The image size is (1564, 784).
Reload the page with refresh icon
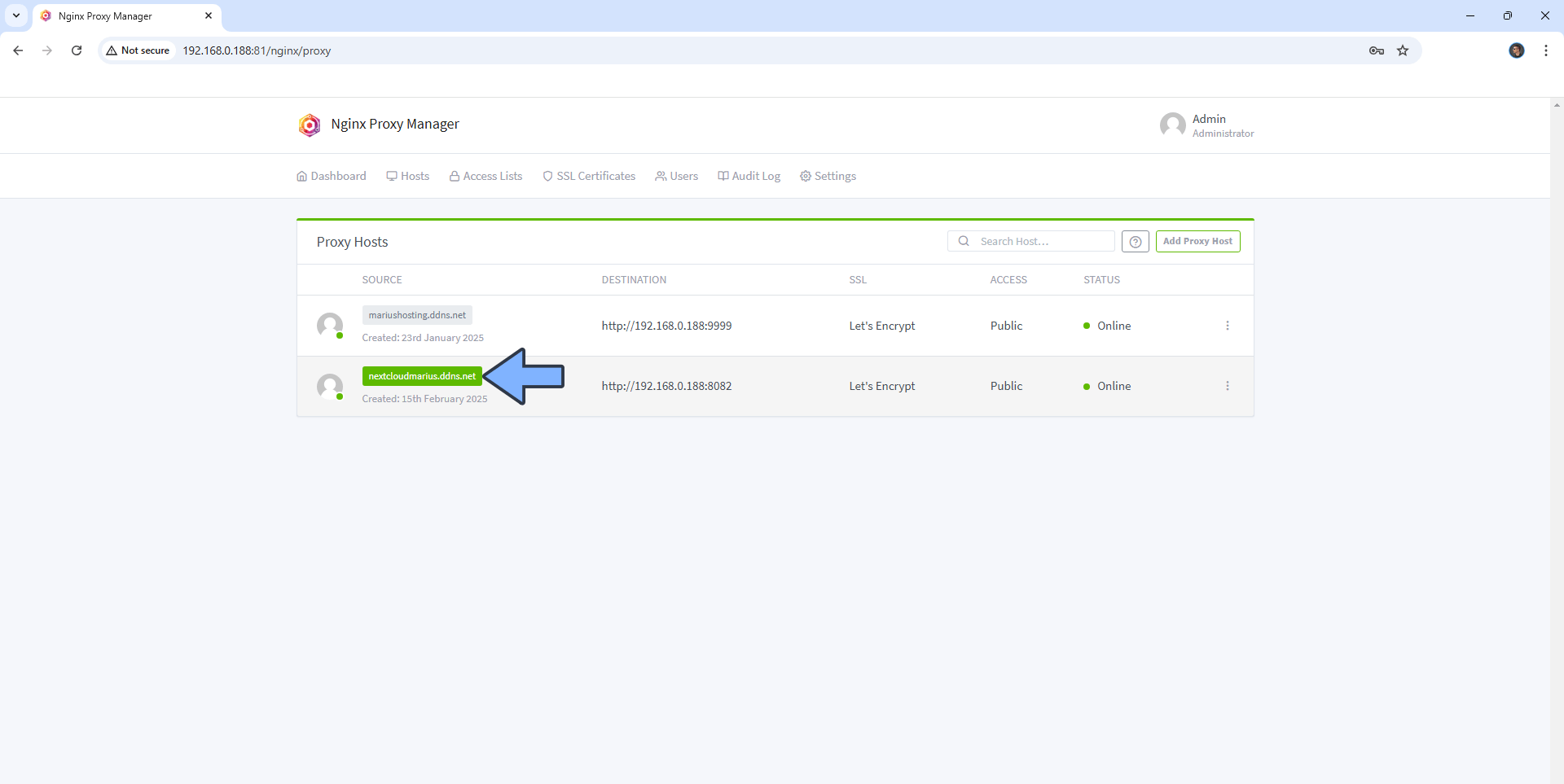pos(77,50)
